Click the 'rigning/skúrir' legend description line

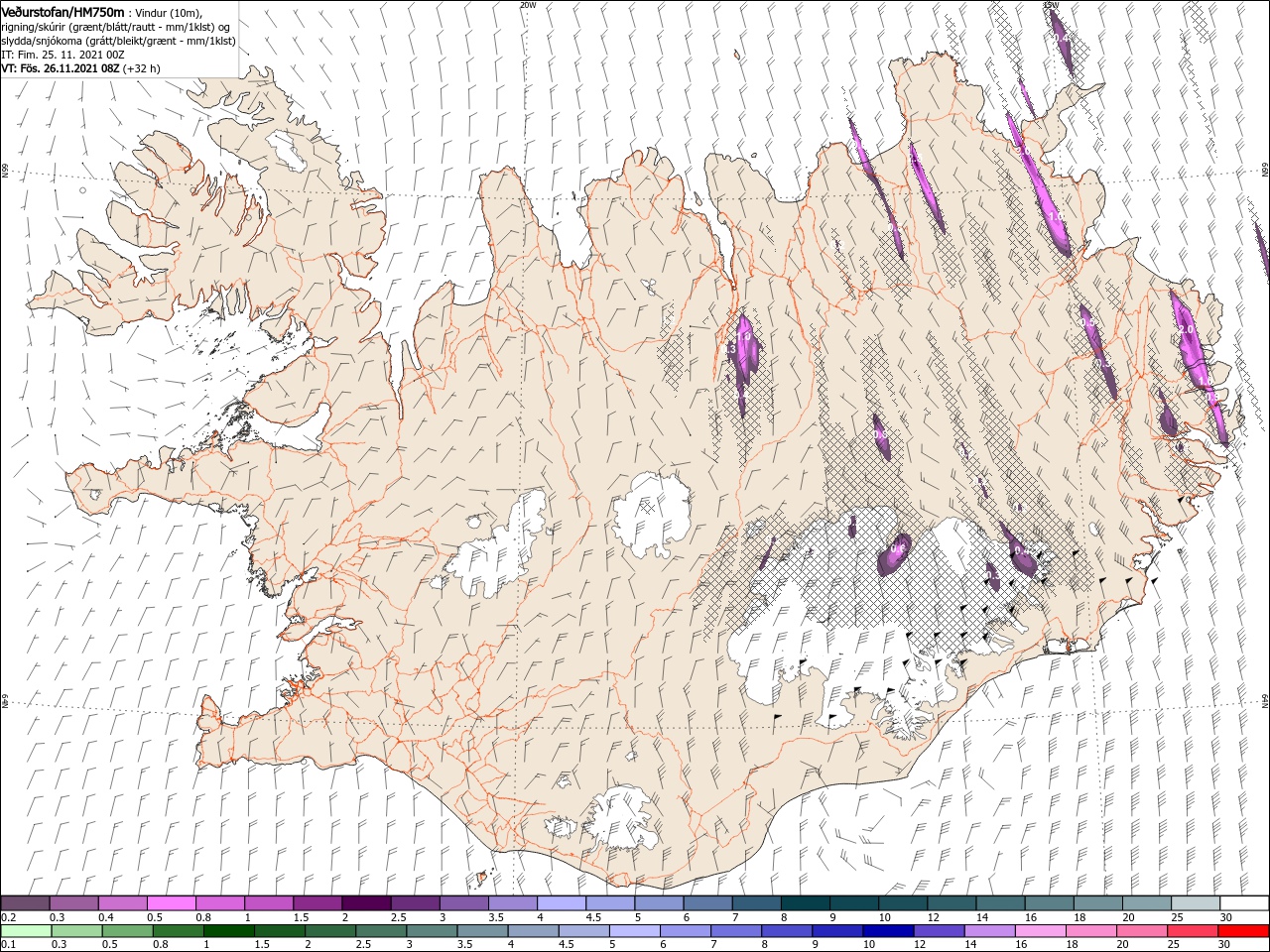click(x=116, y=27)
